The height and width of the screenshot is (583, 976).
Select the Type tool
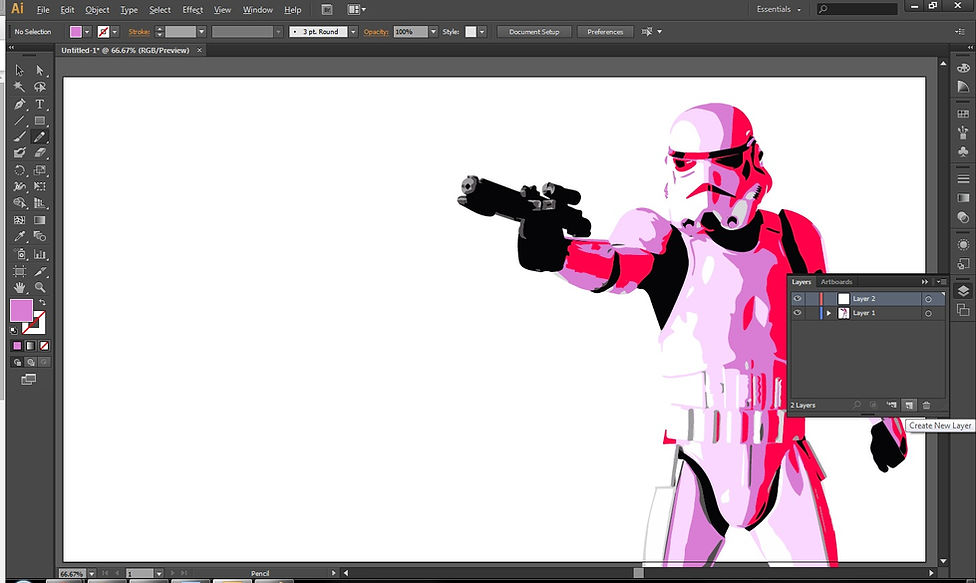(40, 104)
